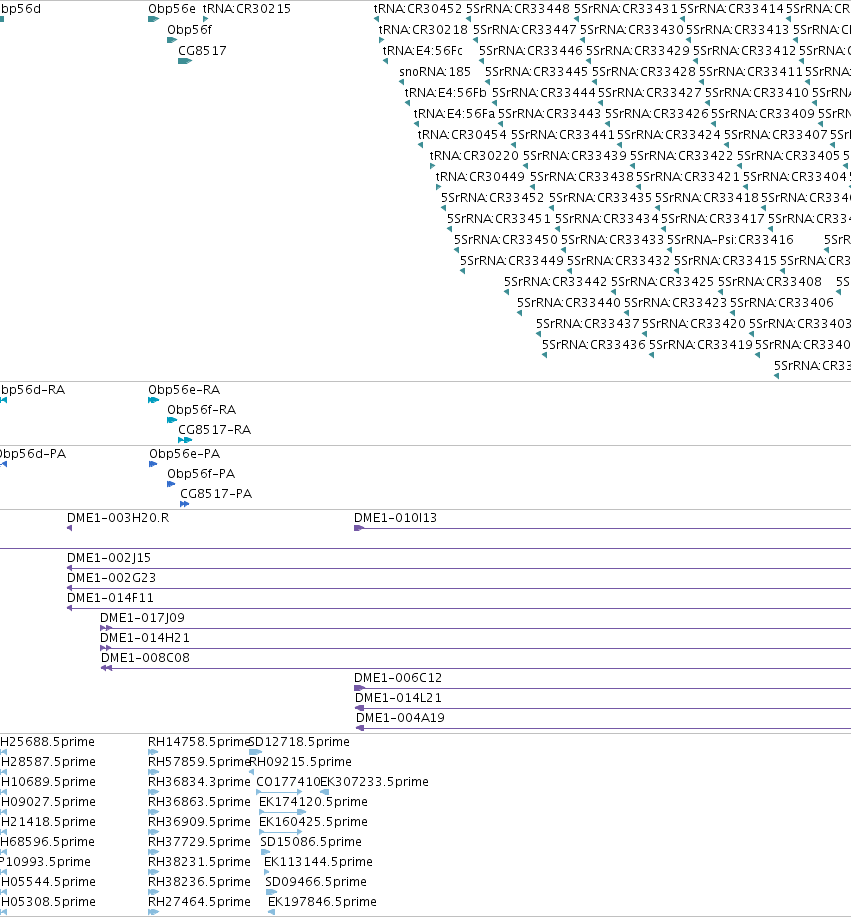Viewport: 851px width, 917px height.
Task: Select the EK160425.5prime label
Action: (313, 822)
